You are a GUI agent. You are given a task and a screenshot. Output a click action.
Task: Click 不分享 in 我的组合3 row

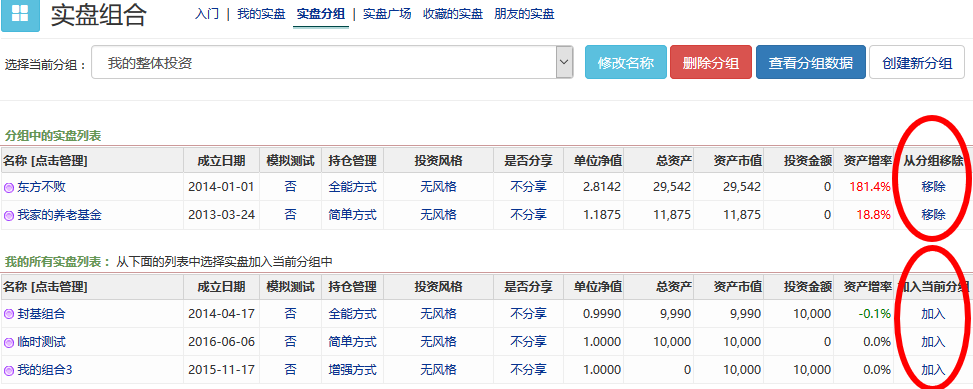click(528, 370)
